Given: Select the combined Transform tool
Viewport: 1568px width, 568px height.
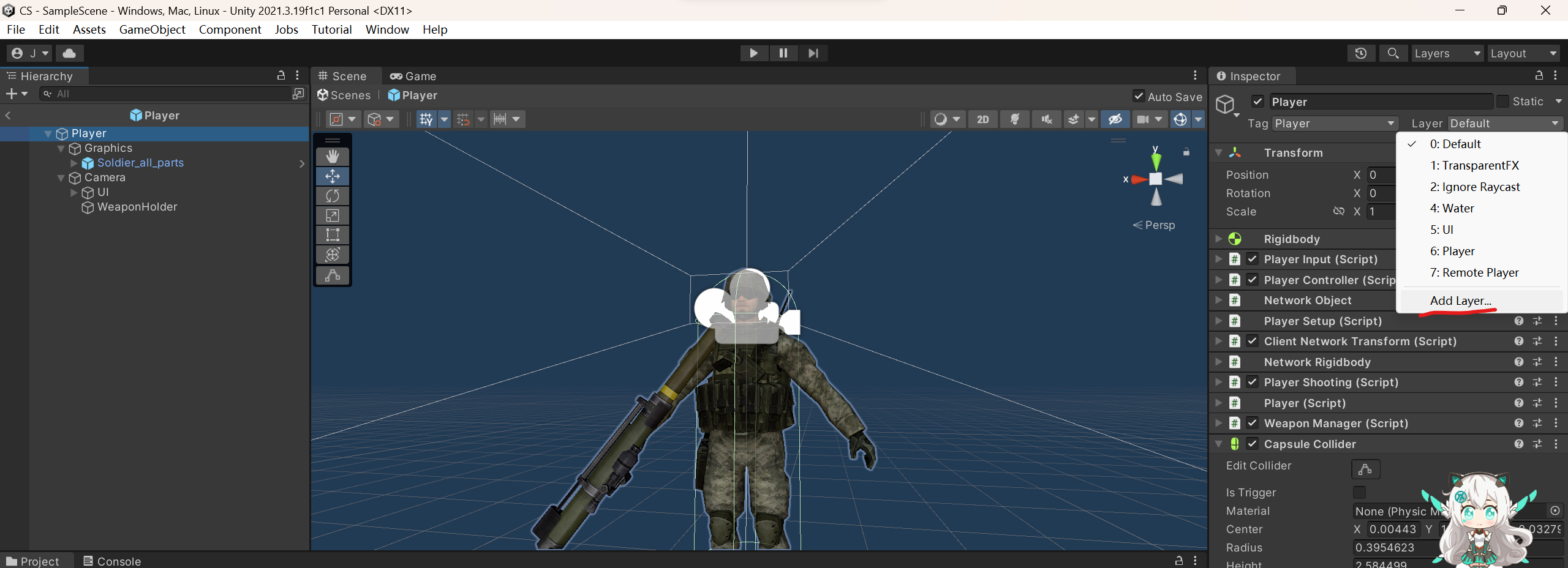Looking at the screenshot, I should pos(333,255).
